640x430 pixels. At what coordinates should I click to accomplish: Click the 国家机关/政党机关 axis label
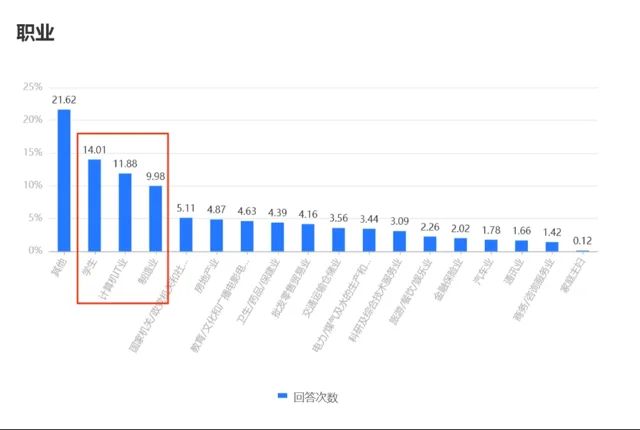(158, 305)
